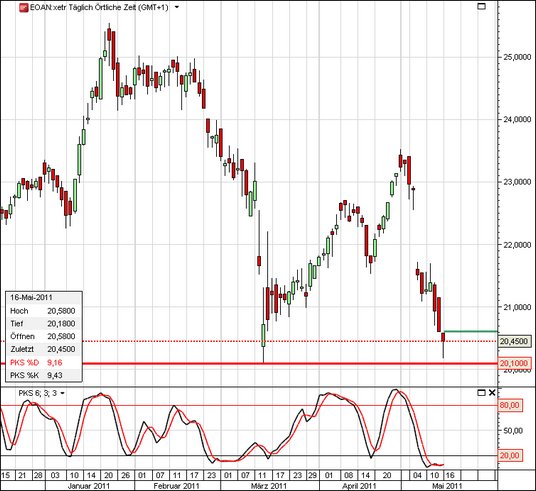
Task: Click the 22,0000 price axis label
Action: [x=517, y=245]
